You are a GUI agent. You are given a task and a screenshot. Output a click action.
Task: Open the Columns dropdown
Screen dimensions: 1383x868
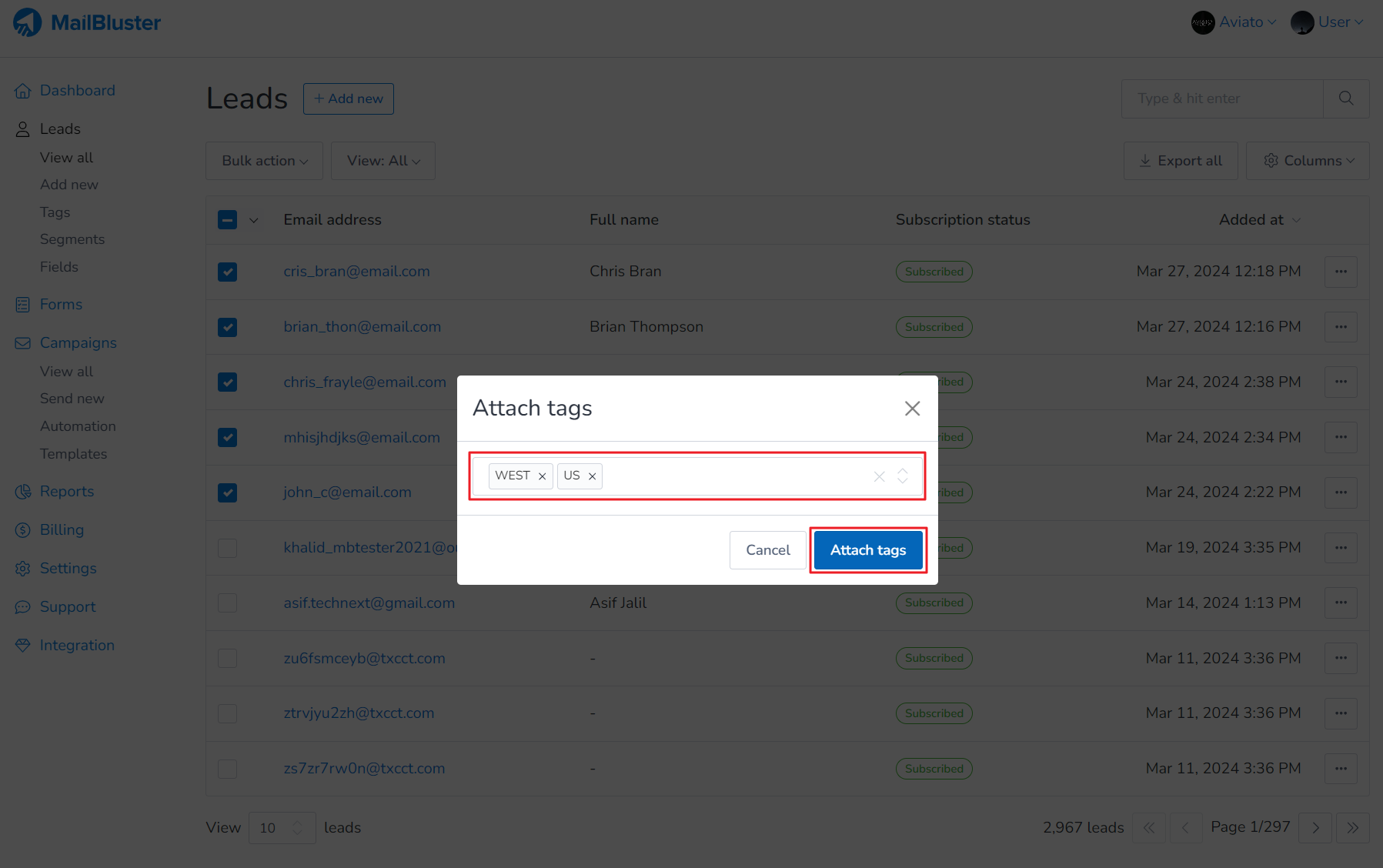click(1307, 161)
